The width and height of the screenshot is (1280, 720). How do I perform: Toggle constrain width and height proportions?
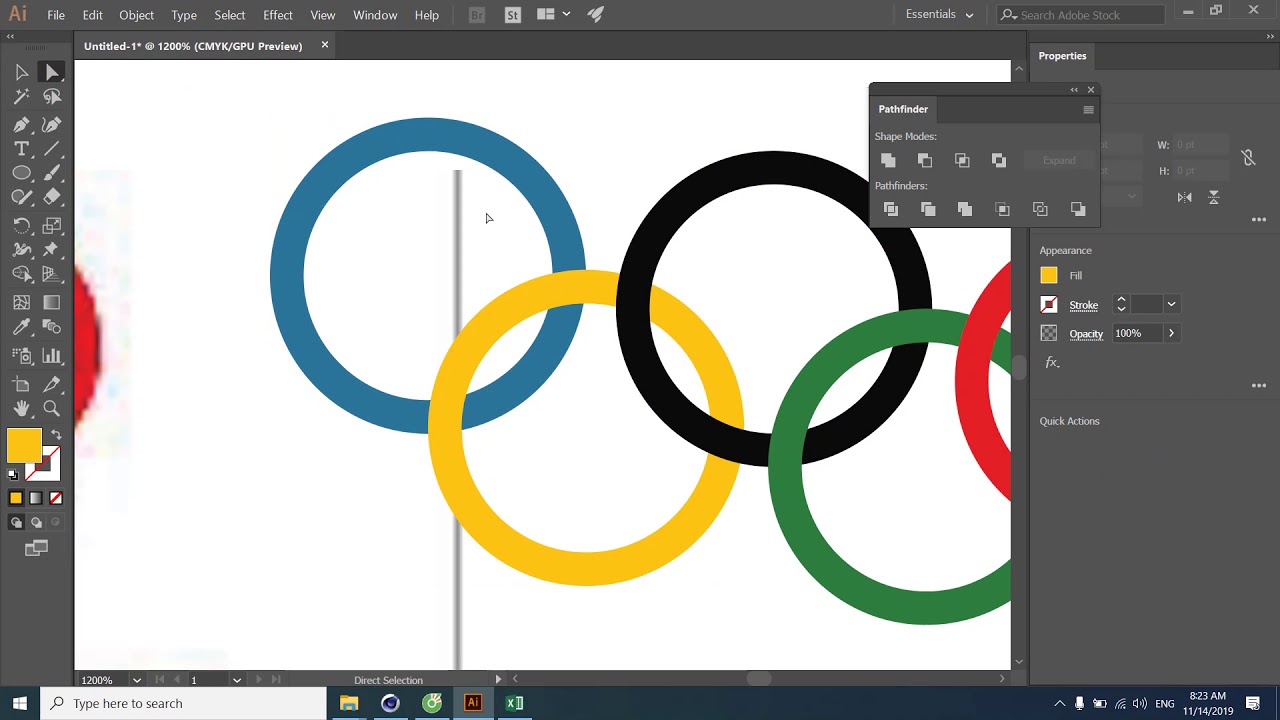point(1248,158)
